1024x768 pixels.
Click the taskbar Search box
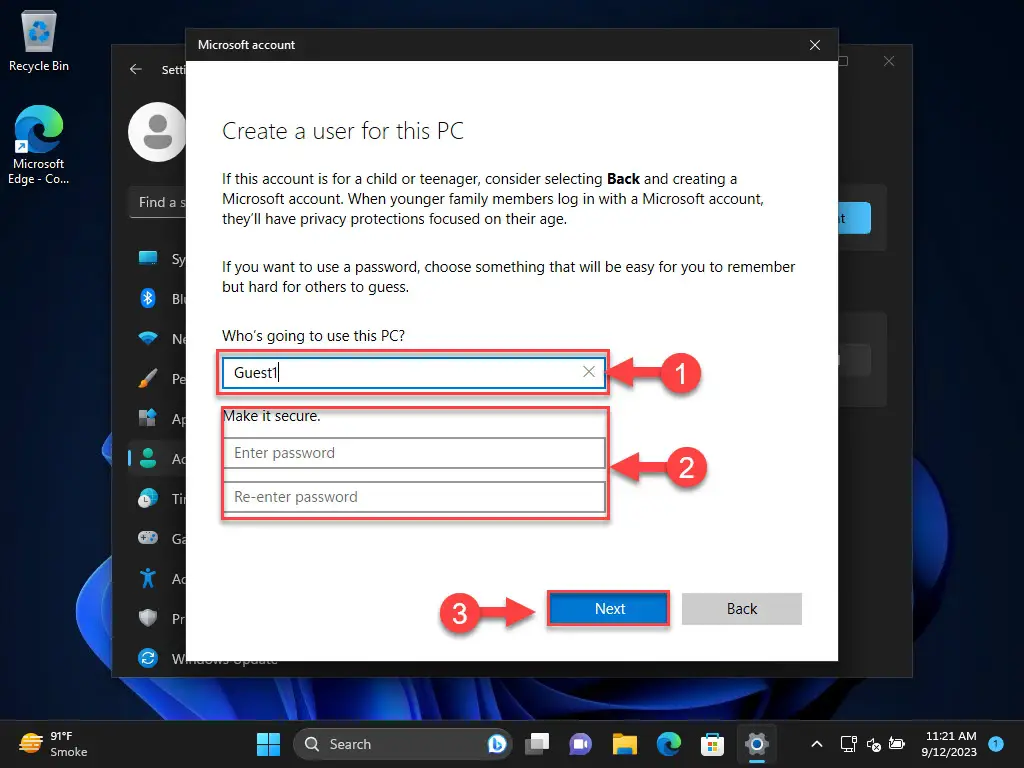402,744
